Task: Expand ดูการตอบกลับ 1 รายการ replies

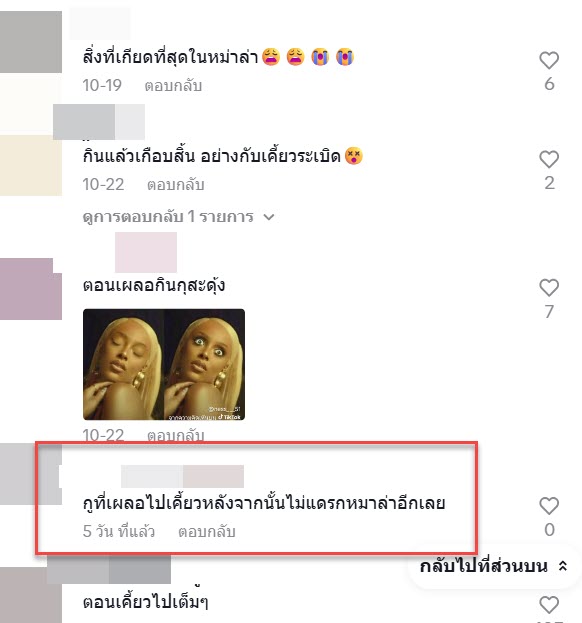Action: (178, 217)
